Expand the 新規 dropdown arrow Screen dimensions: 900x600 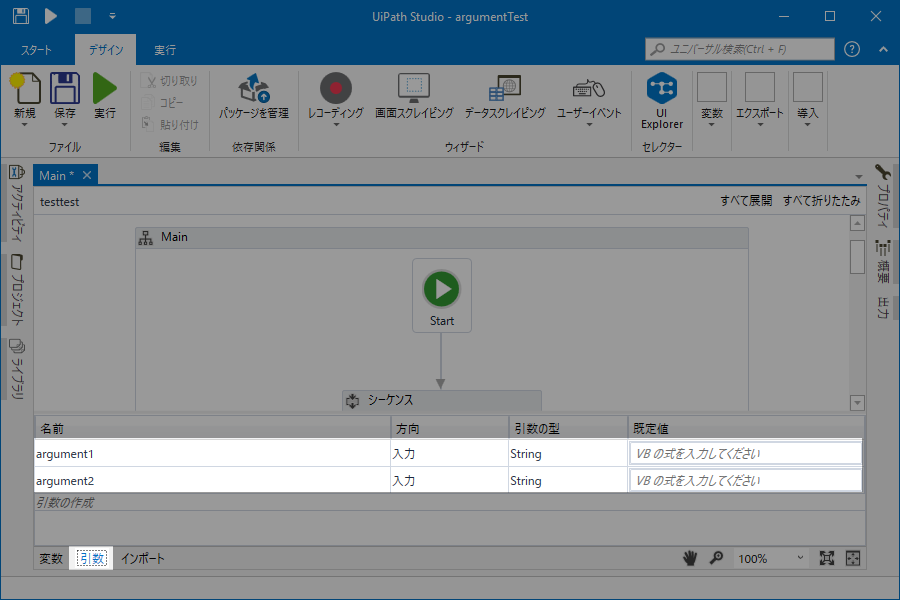tap(25, 125)
